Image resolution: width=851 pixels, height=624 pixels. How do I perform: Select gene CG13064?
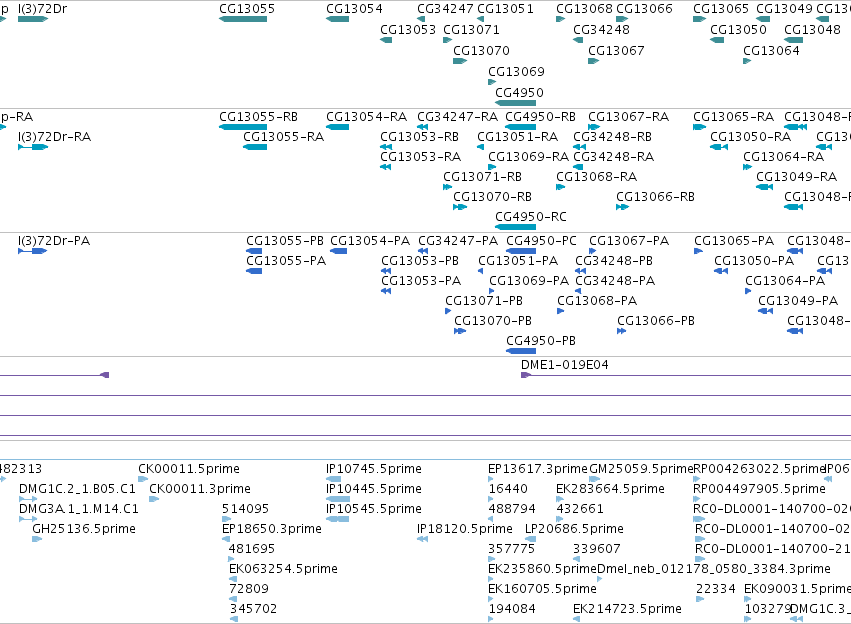point(747,61)
